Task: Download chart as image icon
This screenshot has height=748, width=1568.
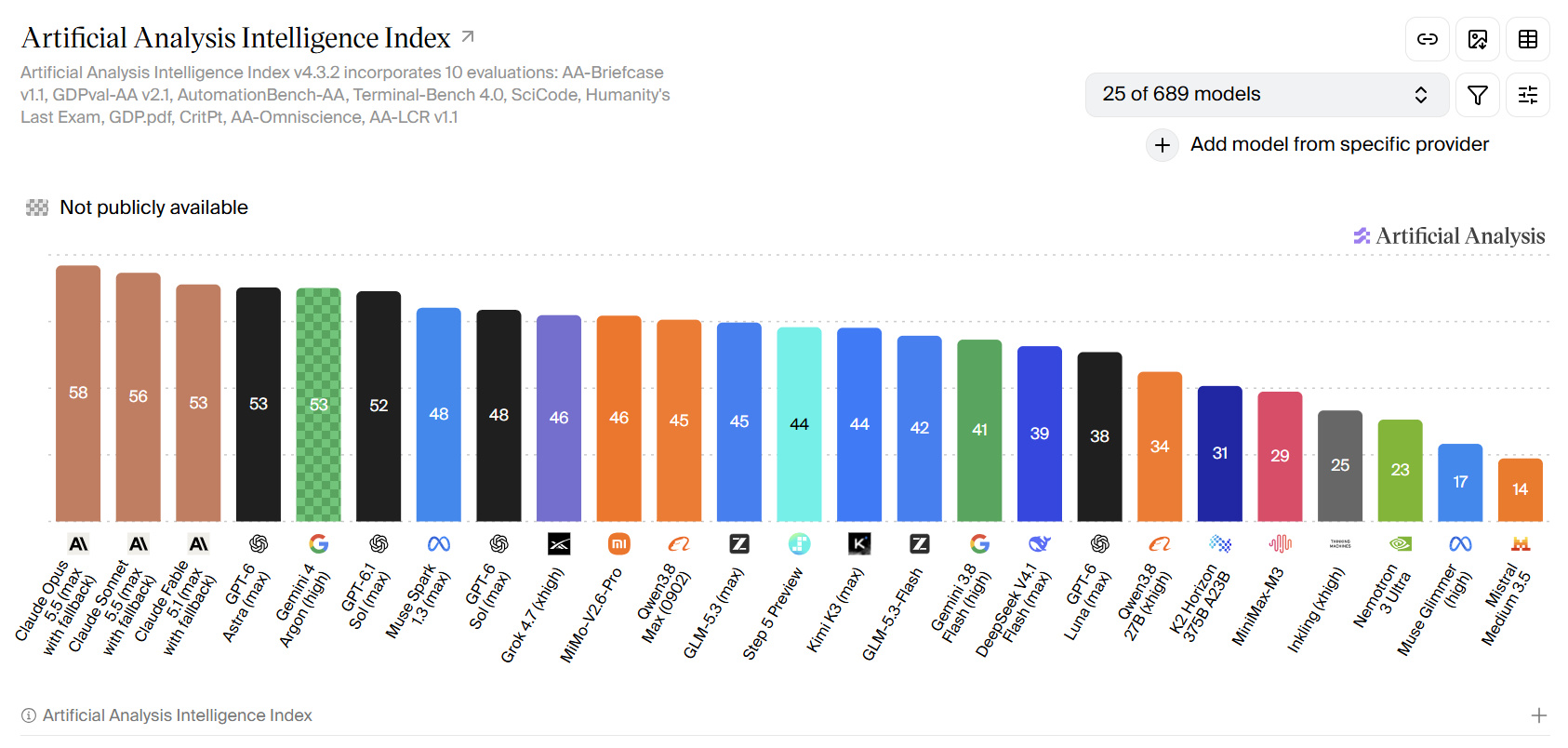Action: [x=1478, y=39]
